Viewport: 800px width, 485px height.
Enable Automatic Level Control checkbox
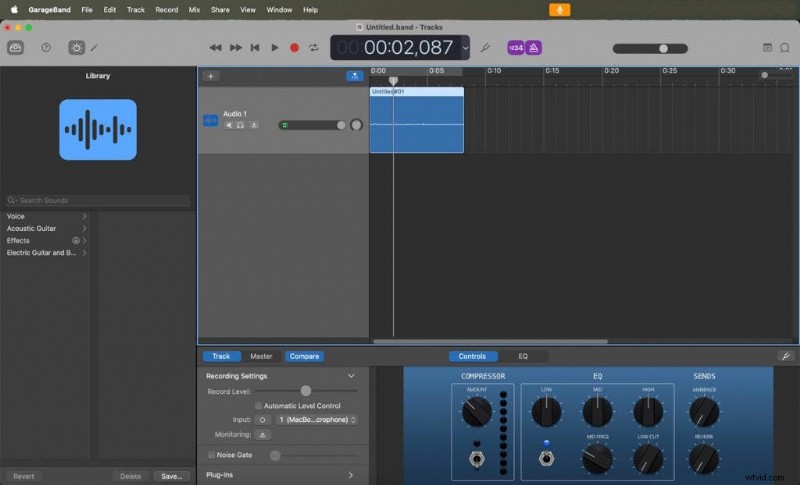258,406
